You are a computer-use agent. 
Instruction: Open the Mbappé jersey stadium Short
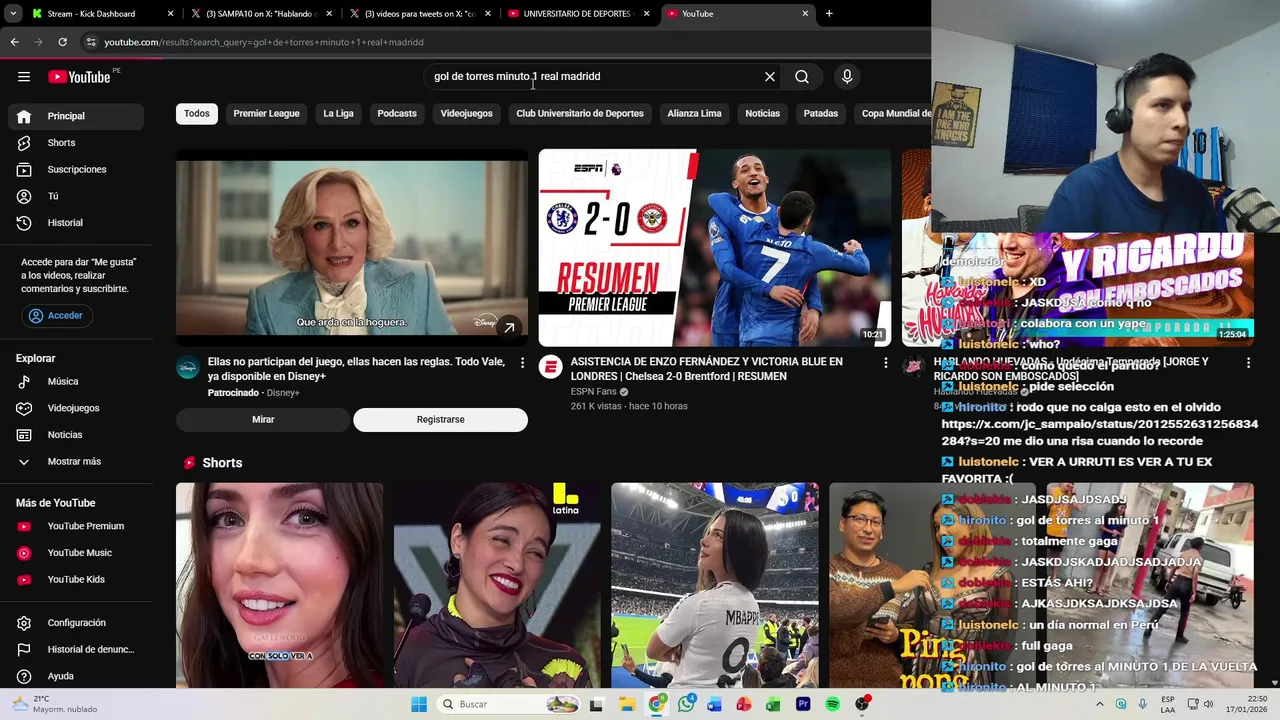714,586
